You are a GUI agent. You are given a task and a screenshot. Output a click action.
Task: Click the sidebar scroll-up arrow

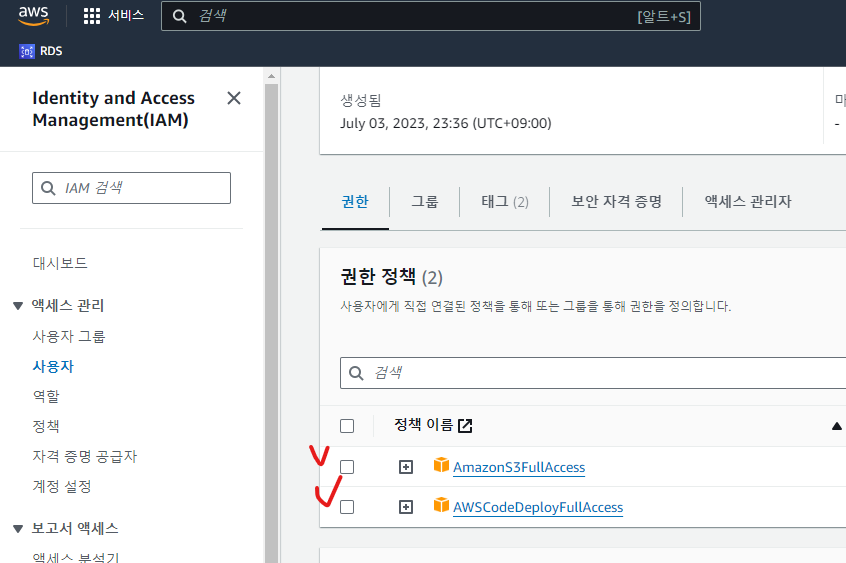tap(271, 76)
